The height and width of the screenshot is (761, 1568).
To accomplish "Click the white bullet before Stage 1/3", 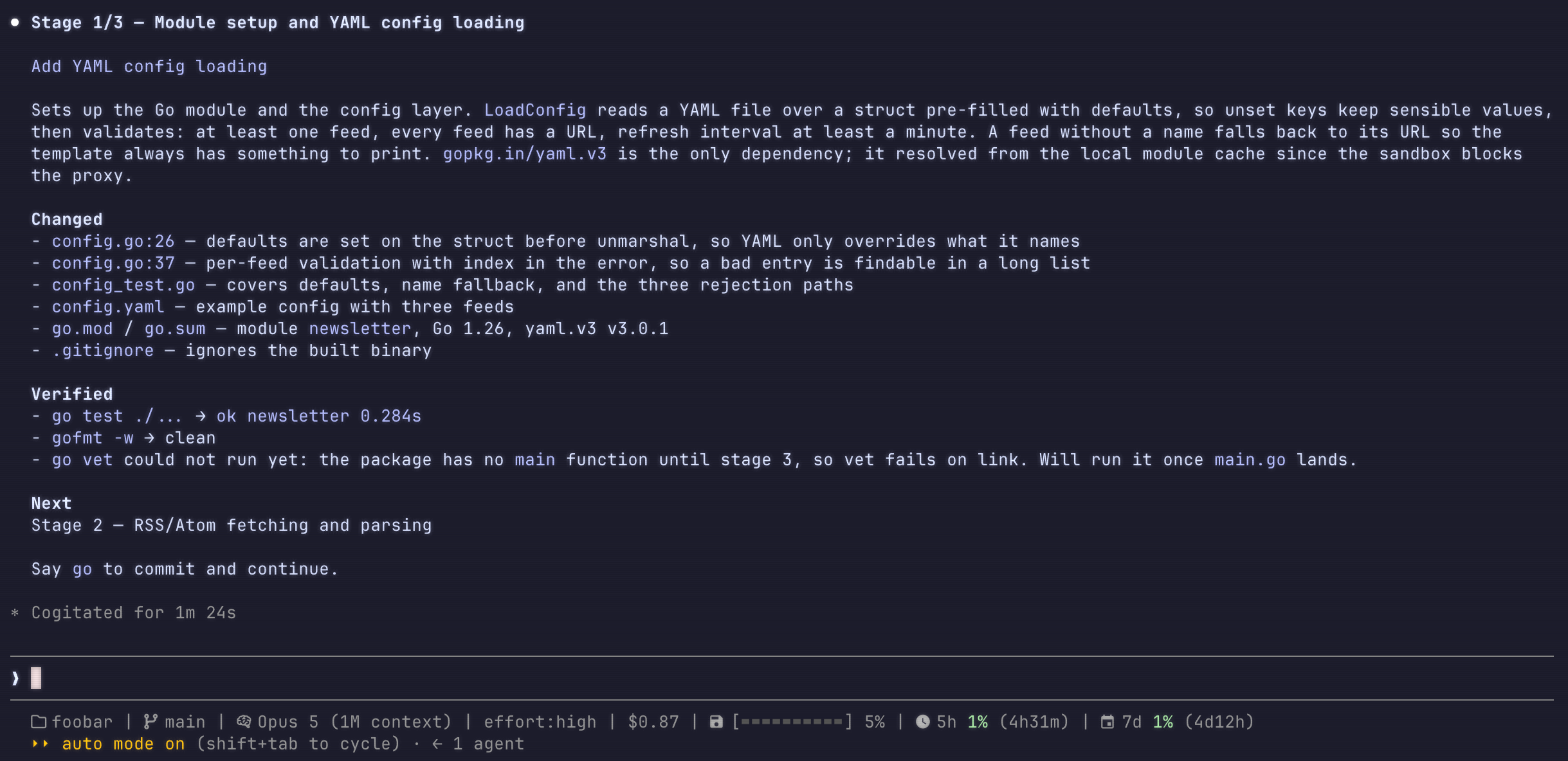I will coord(15,22).
